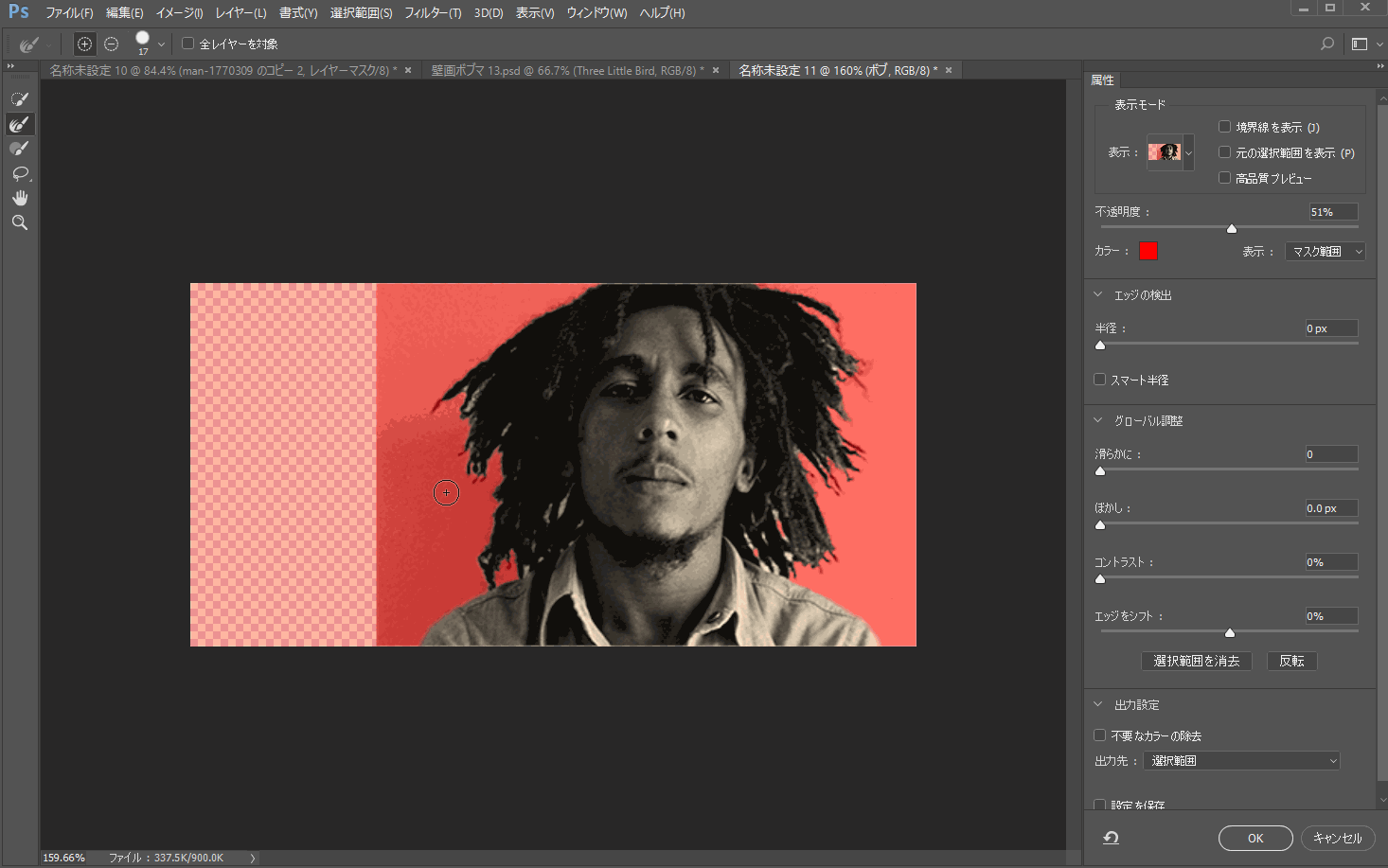This screenshot has height=868, width=1388.
Task: Reset the Select and Mask settings
Action: (x=1112, y=838)
